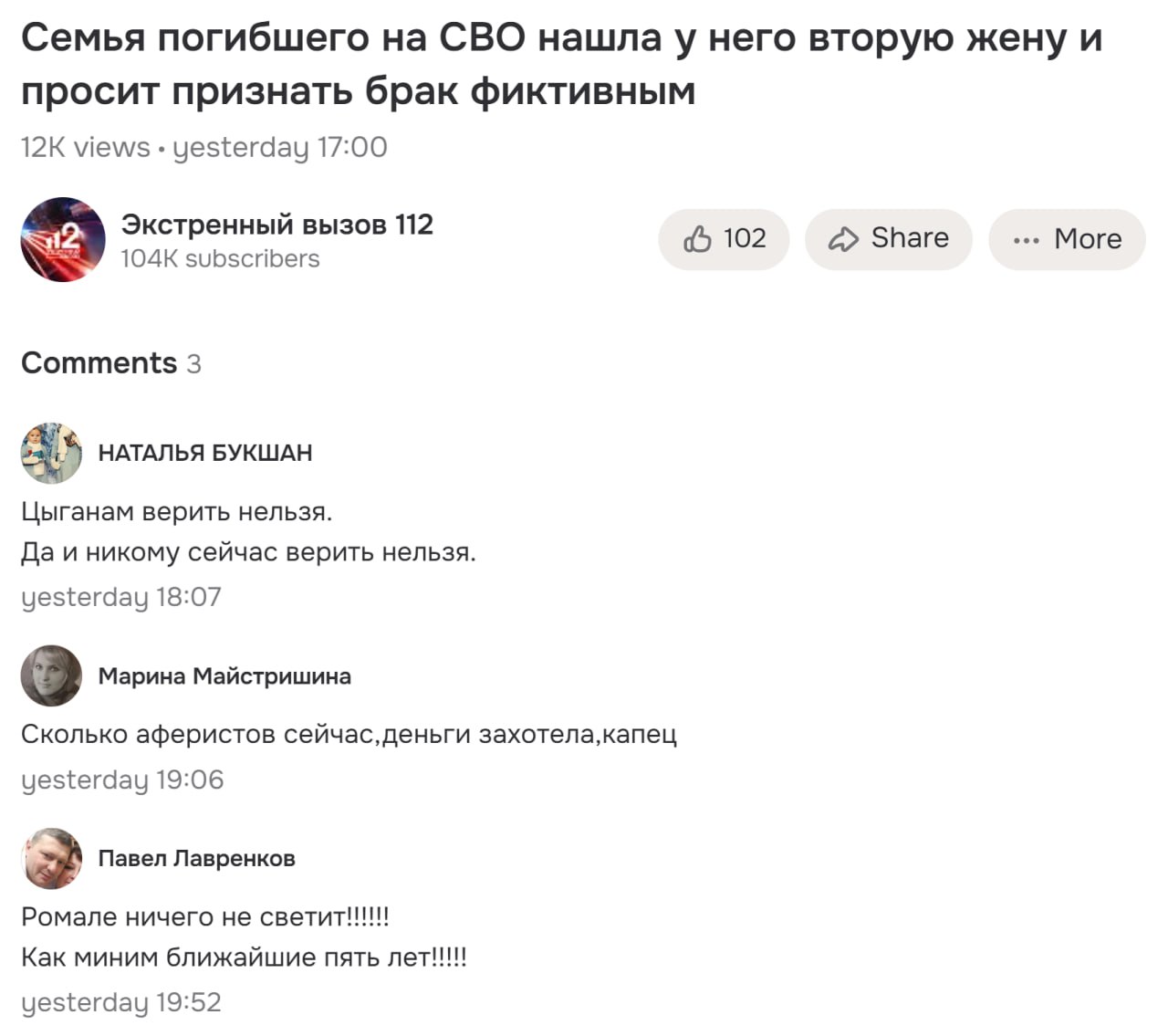Open the Экстренный вызов 112 channel avatar
This screenshot has width=1168, height=1036.
[x=63, y=239]
